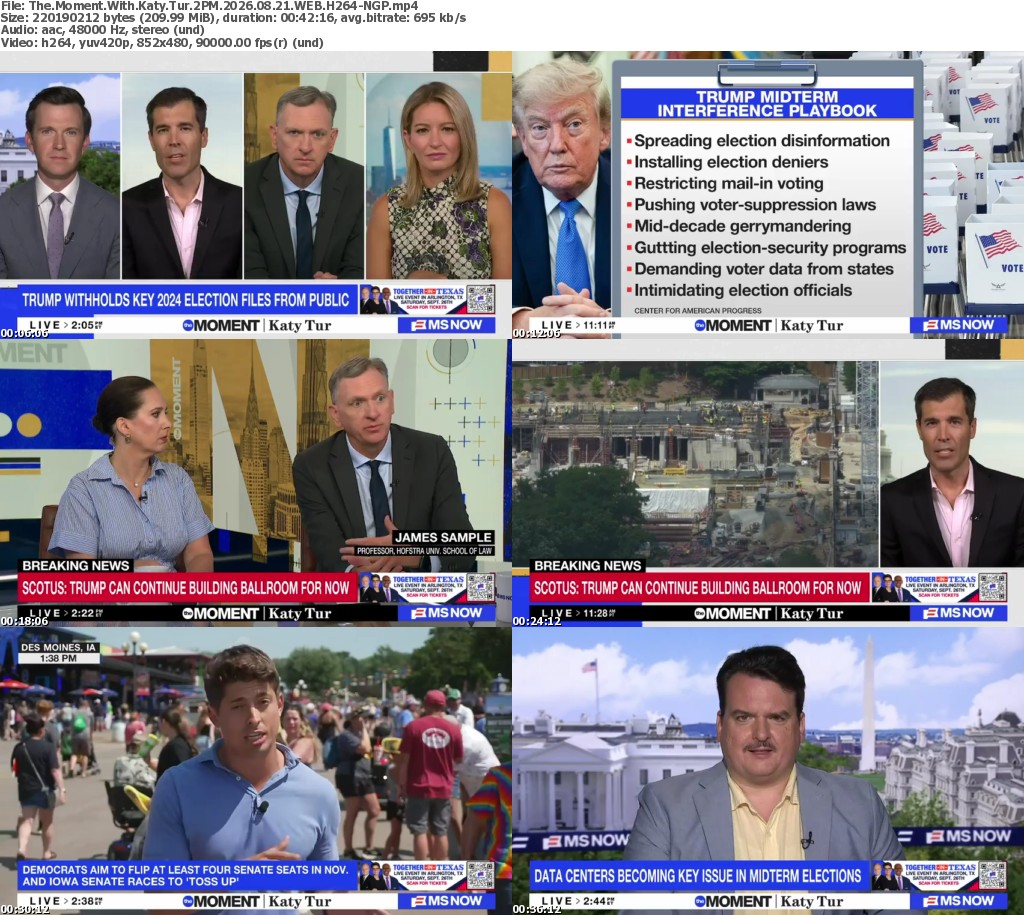Click the 'Trump Withholds Key 2024 Election Files' headline
This screenshot has width=1024, height=915.
186,300
